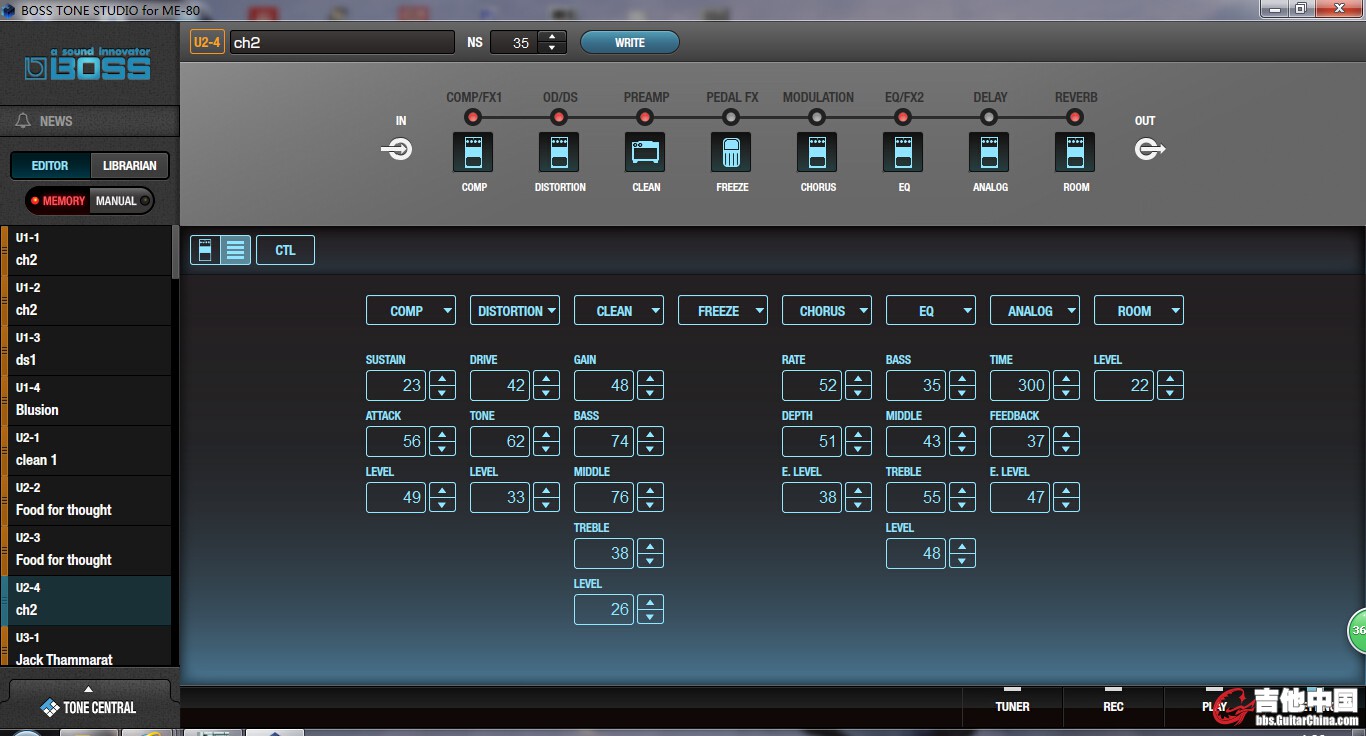The height and width of the screenshot is (736, 1366).
Task: Expand the CHORUS effect type dropdown
Action: [x=826, y=311]
